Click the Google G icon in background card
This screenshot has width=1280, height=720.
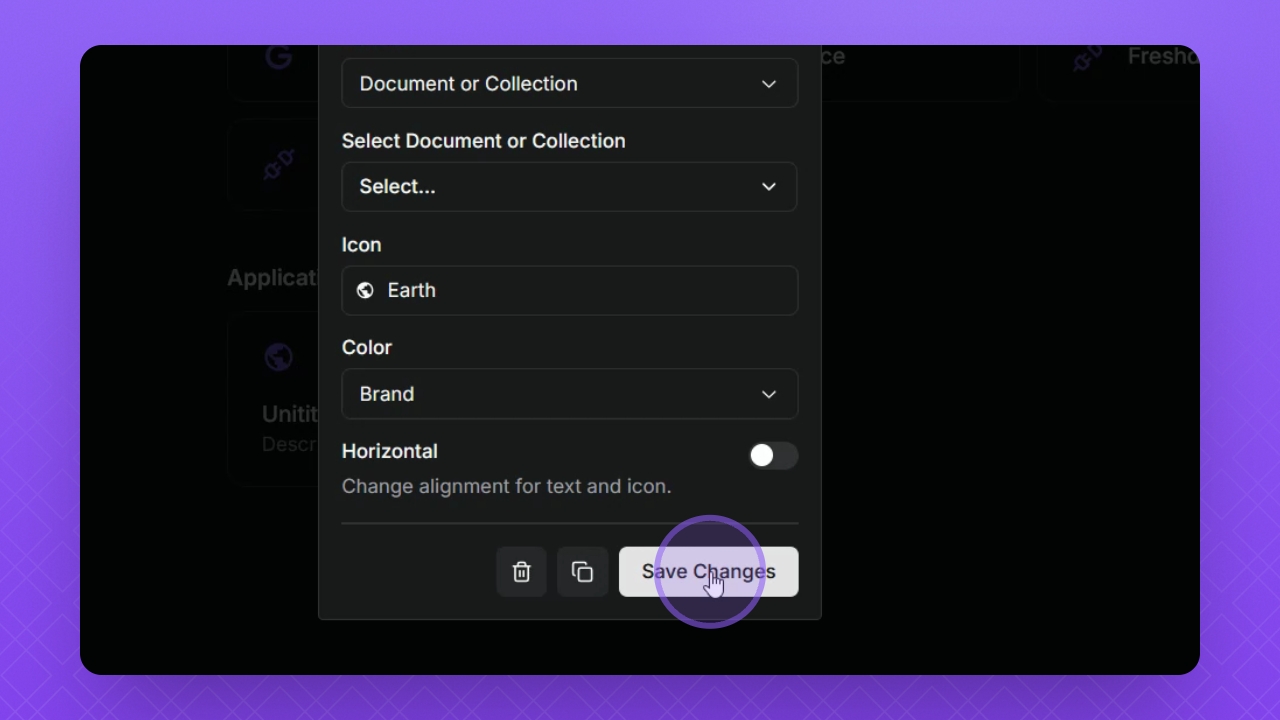pos(279,58)
